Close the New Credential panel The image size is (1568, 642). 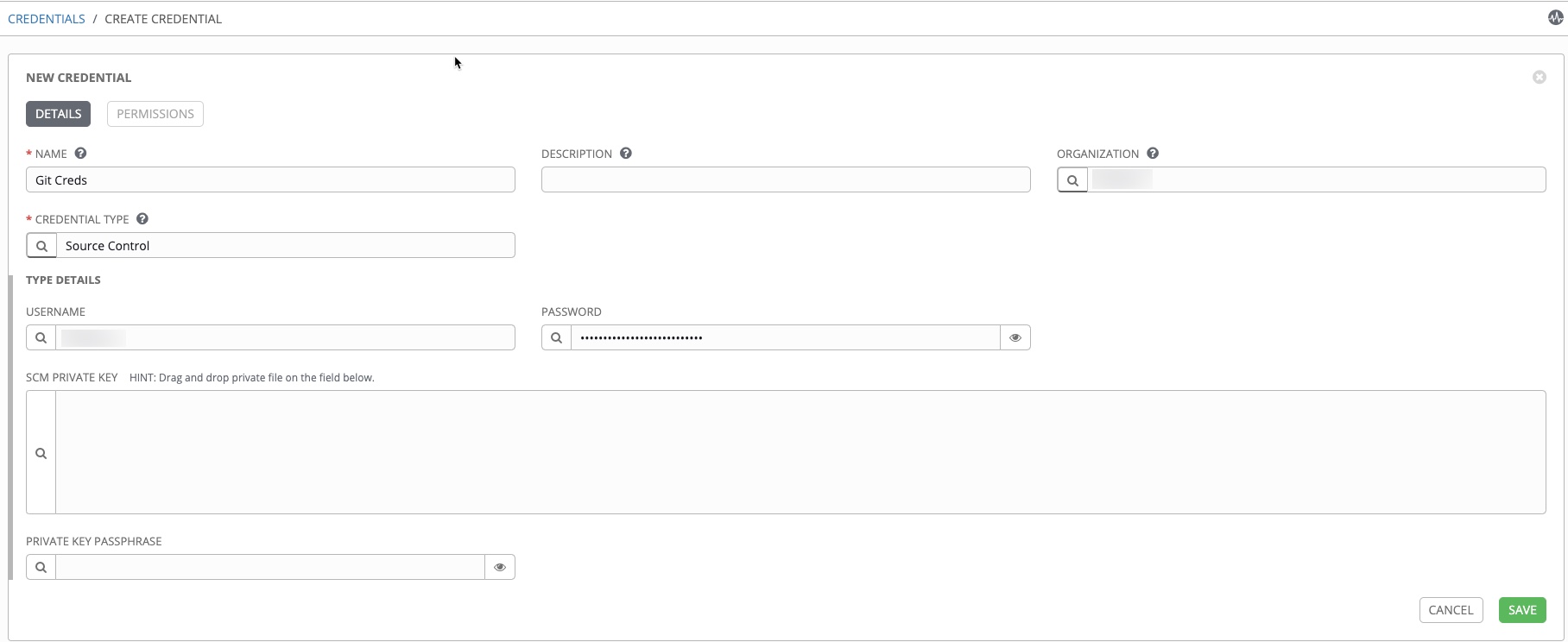pos(1540,78)
